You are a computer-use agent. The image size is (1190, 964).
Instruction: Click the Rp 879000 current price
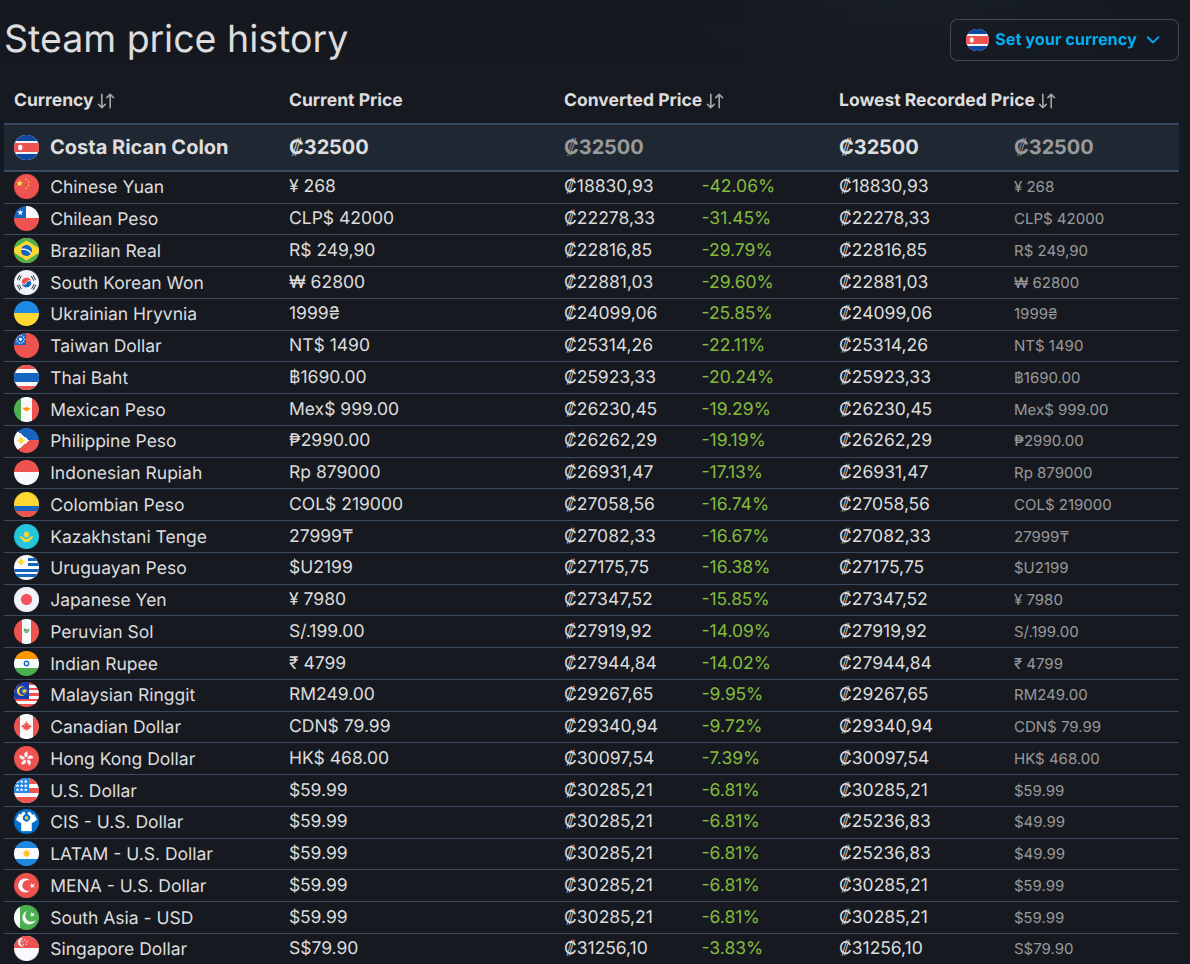point(335,472)
